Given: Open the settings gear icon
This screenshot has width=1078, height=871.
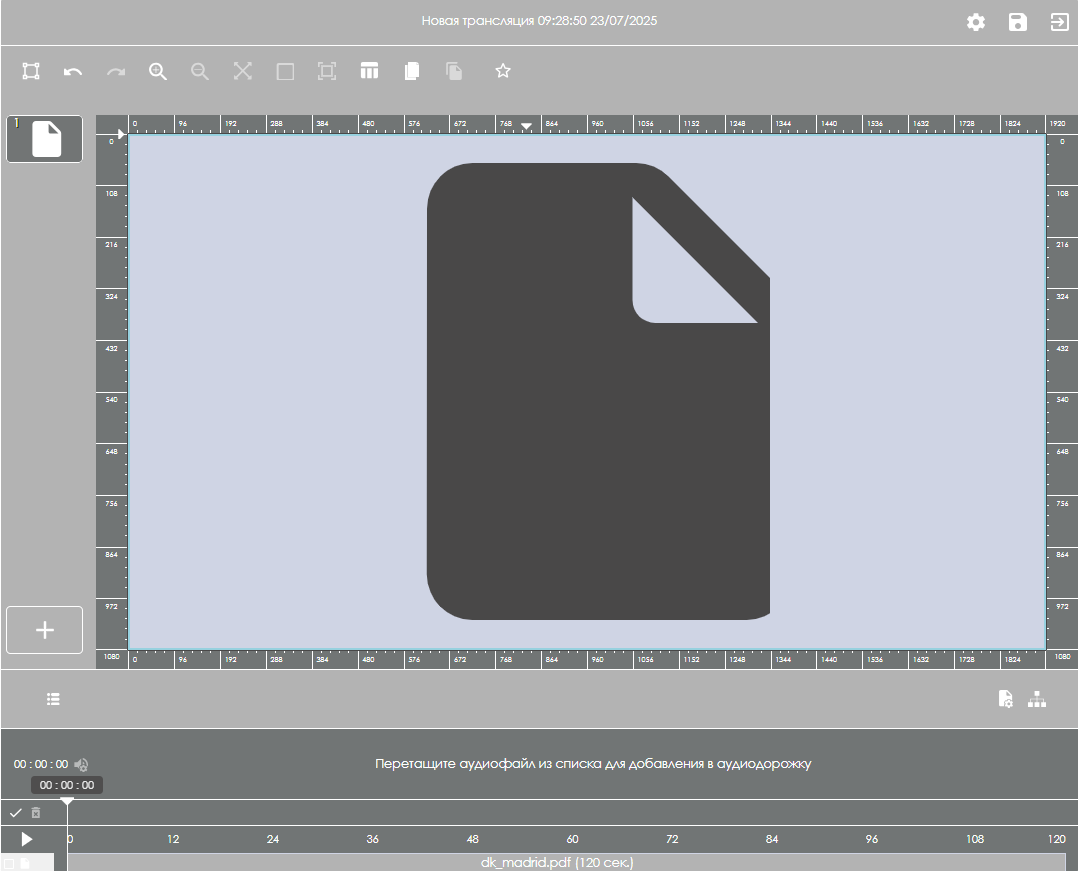Looking at the screenshot, I should [975, 22].
